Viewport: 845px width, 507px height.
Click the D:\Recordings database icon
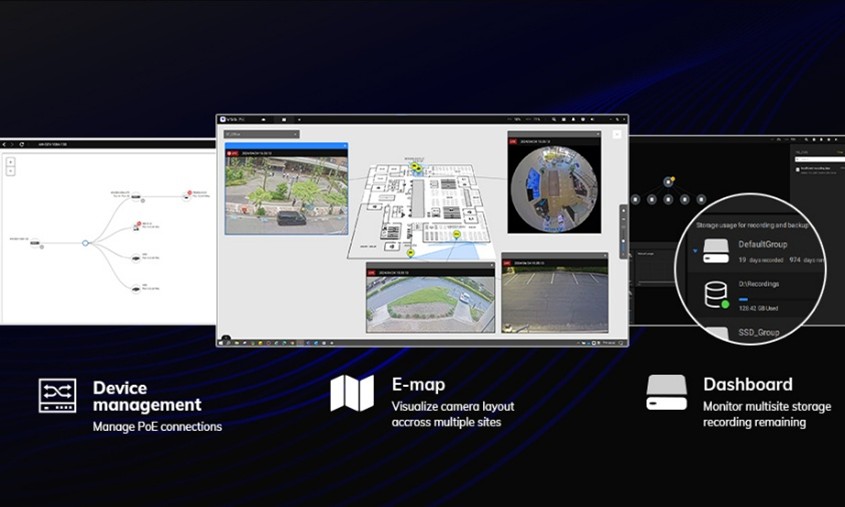pyautogui.click(x=716, y=294)
